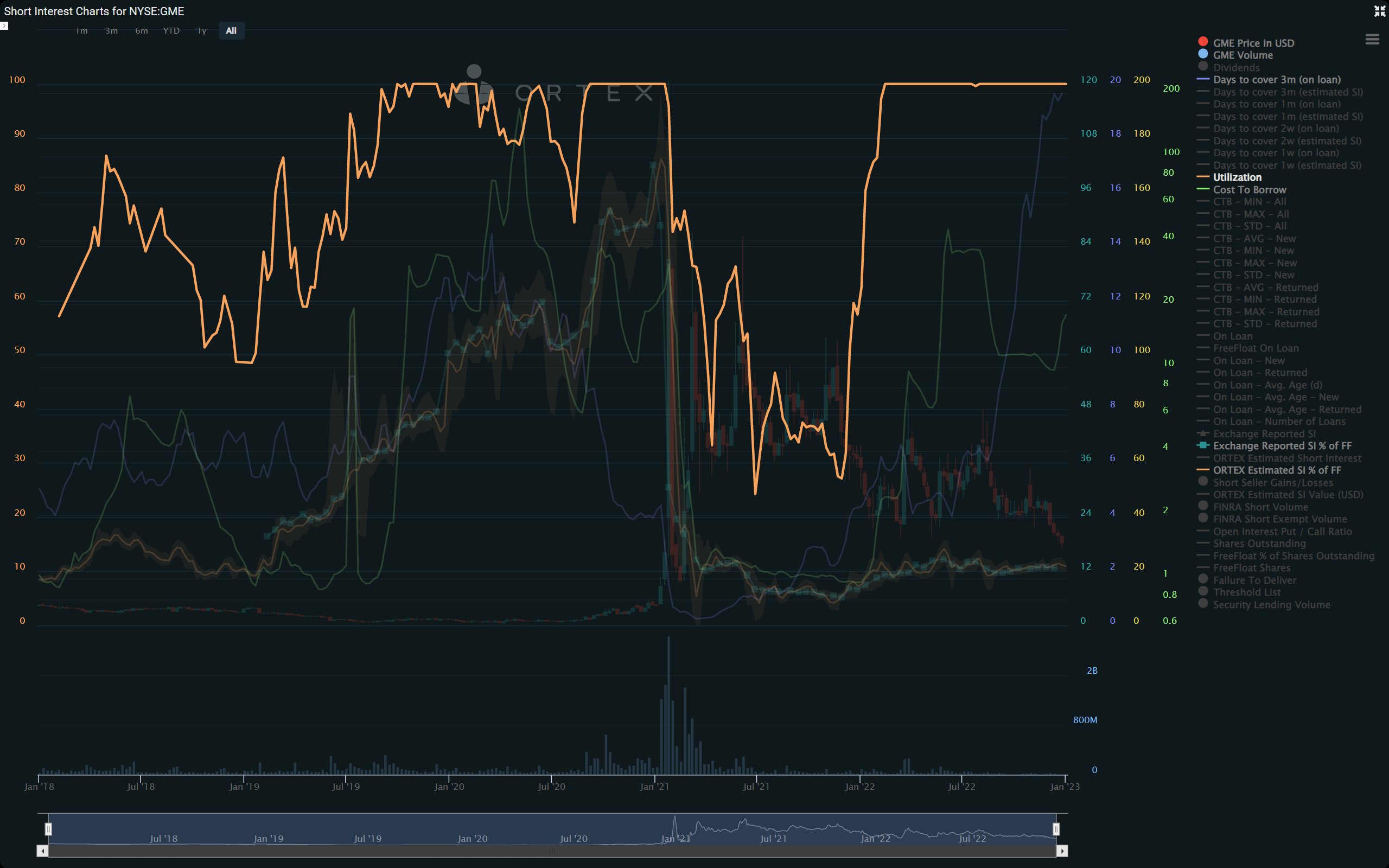Click the navigator right scroll arrow

point(1062,851)
